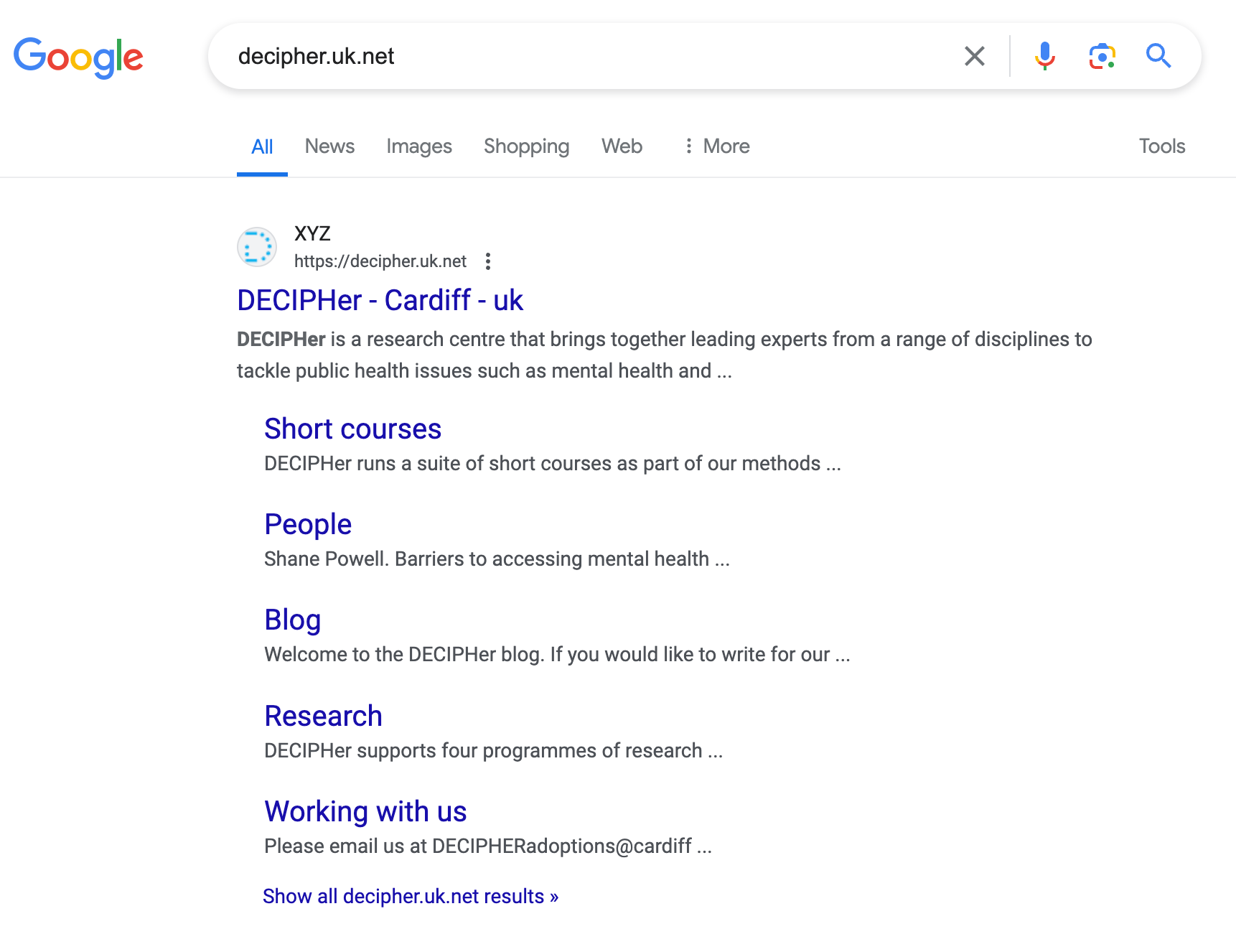Select the Web results tab
Viewport: 1236px width, 952px height.
click(622, 146)
